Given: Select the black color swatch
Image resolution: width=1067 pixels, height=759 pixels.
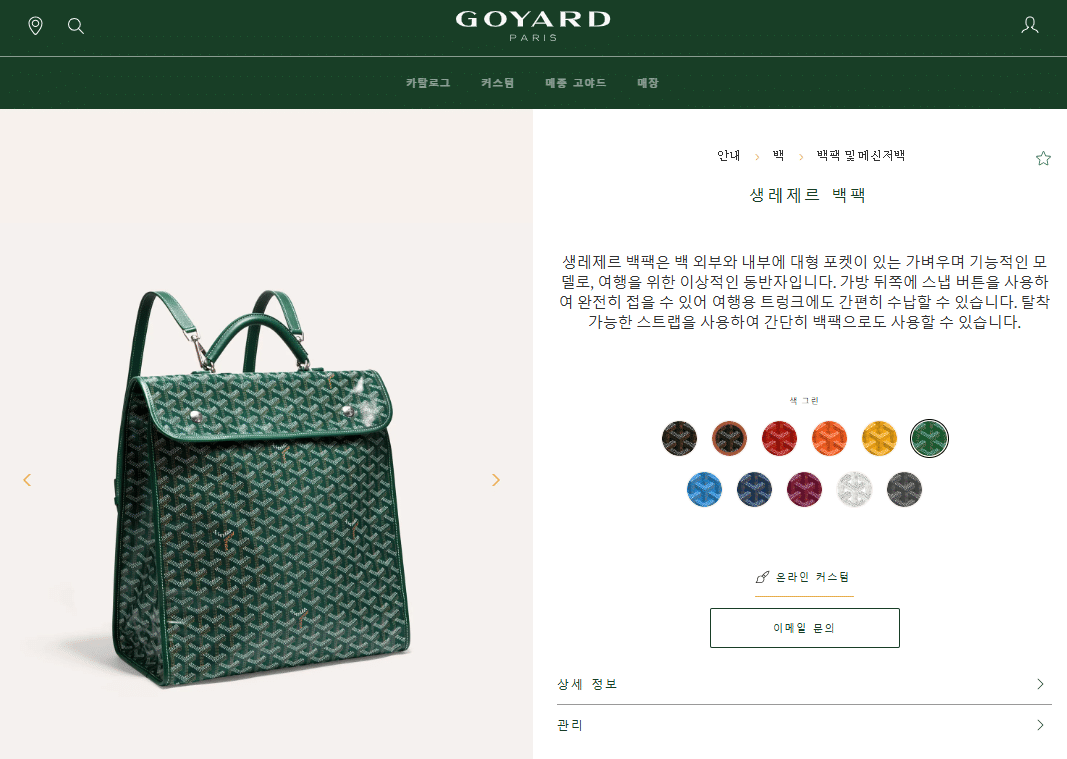Looking at the screenshot, I should pyautogui.click(x=679, y=438).
